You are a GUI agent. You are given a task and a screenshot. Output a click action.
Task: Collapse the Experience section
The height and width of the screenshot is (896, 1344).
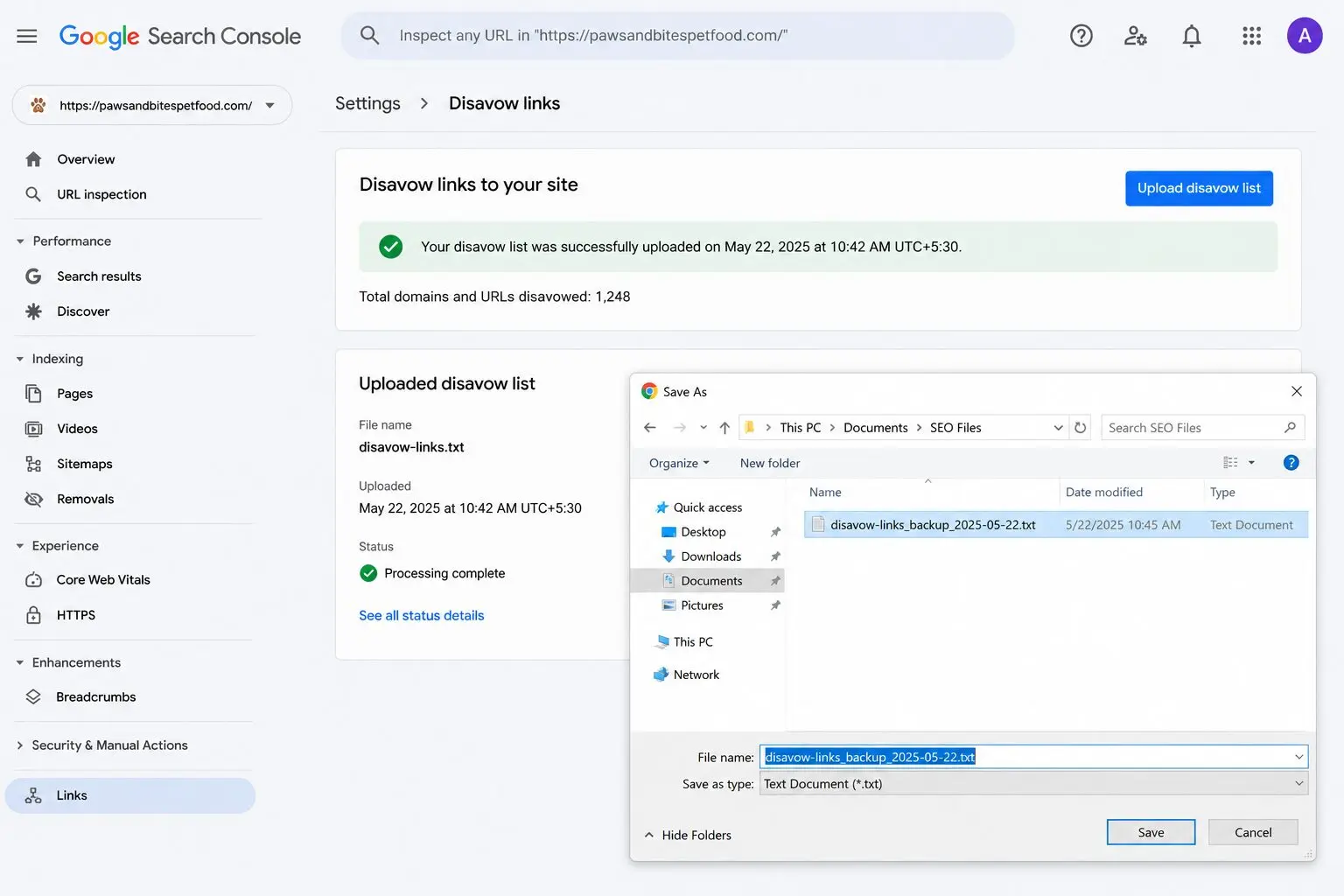pos(20,546)
